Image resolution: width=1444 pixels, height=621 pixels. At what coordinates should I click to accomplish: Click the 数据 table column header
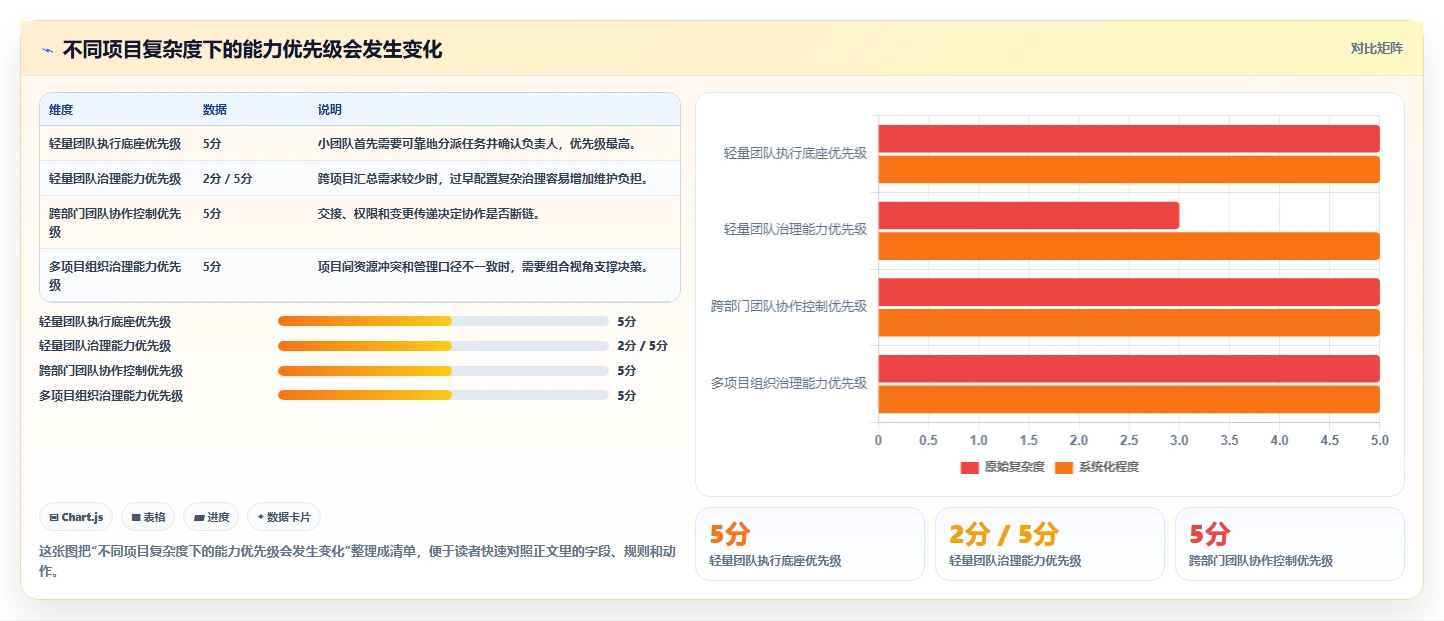click(215, 109)
